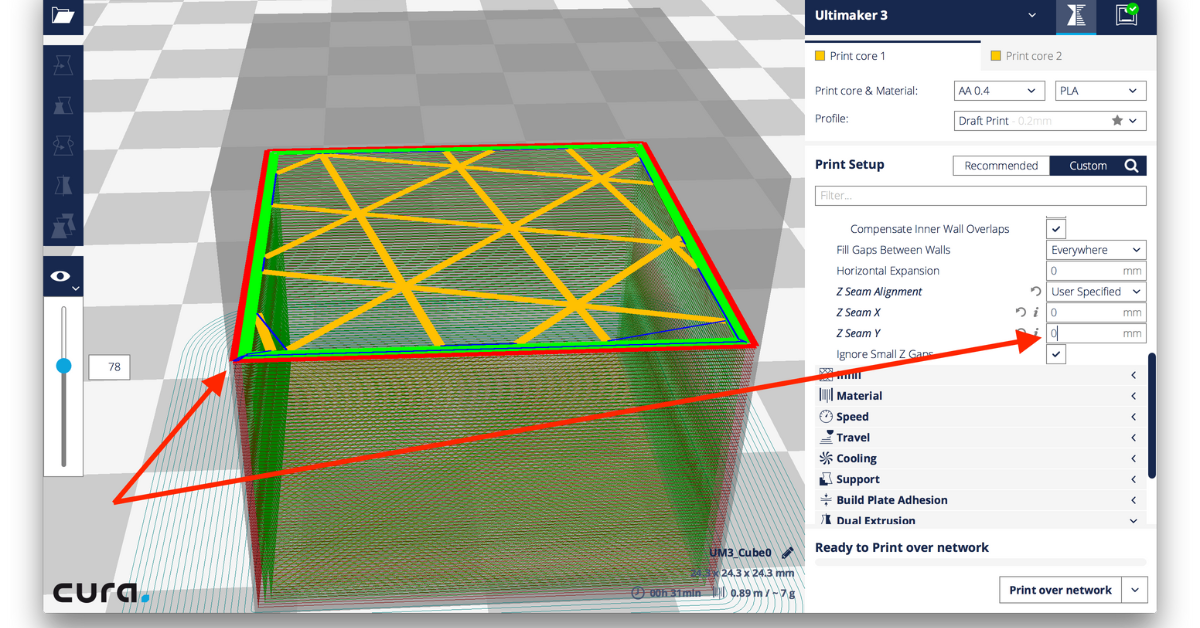Uncheck Compensate Inner Wall Overlaps
The height and width of the screenshot is (628, 1200).
[x=1056, y=229]
